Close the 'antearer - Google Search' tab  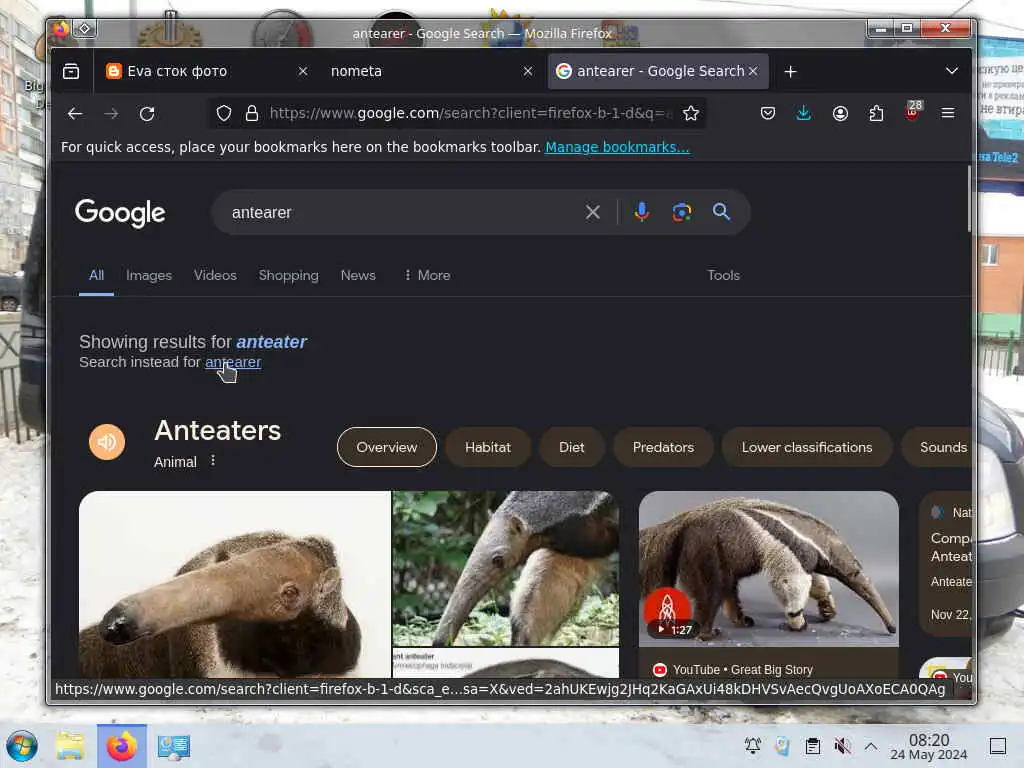tap(753, 71)
